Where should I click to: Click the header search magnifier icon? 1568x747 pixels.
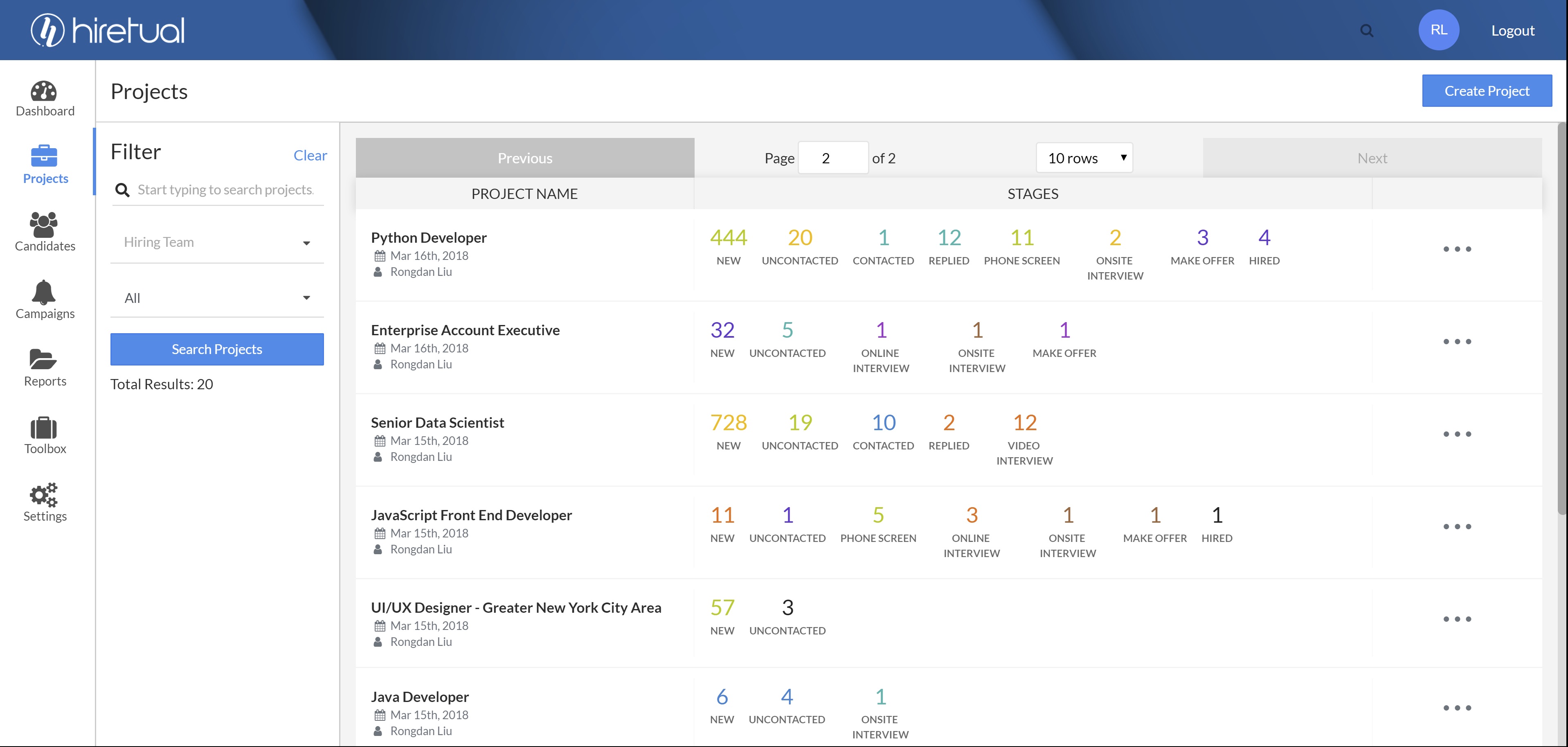1366,30
